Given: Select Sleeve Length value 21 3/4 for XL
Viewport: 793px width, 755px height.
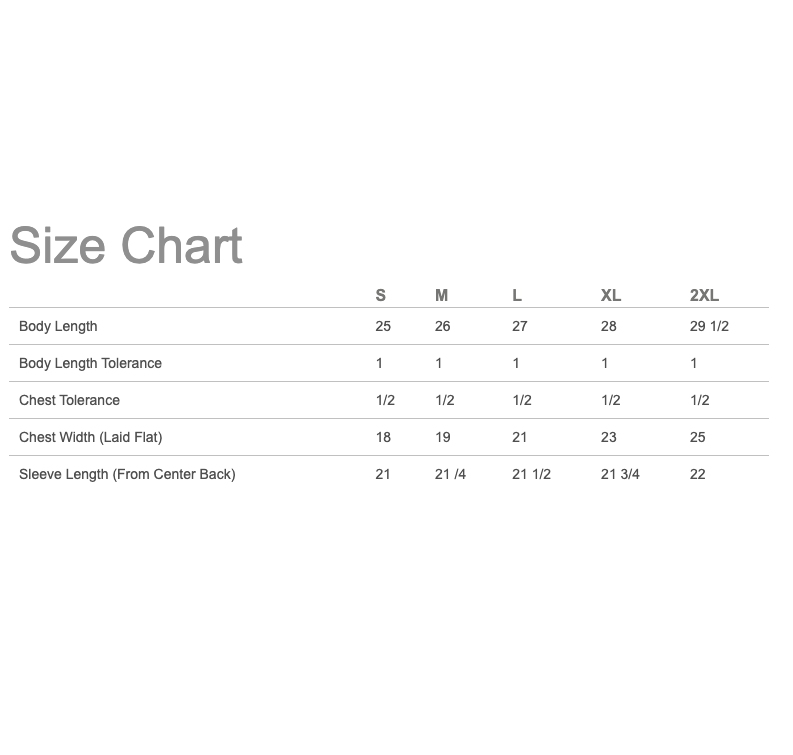Looking at the screenshot, I should click(620, 474).
